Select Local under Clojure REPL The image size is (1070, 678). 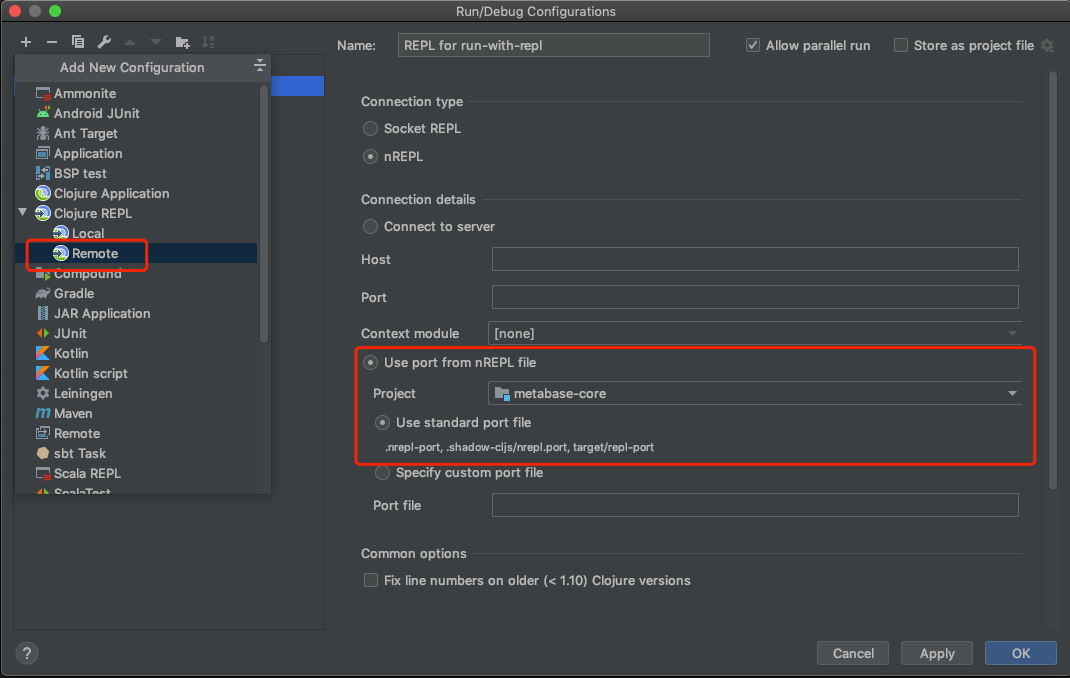pyautogui.click(x=88, y=233)
